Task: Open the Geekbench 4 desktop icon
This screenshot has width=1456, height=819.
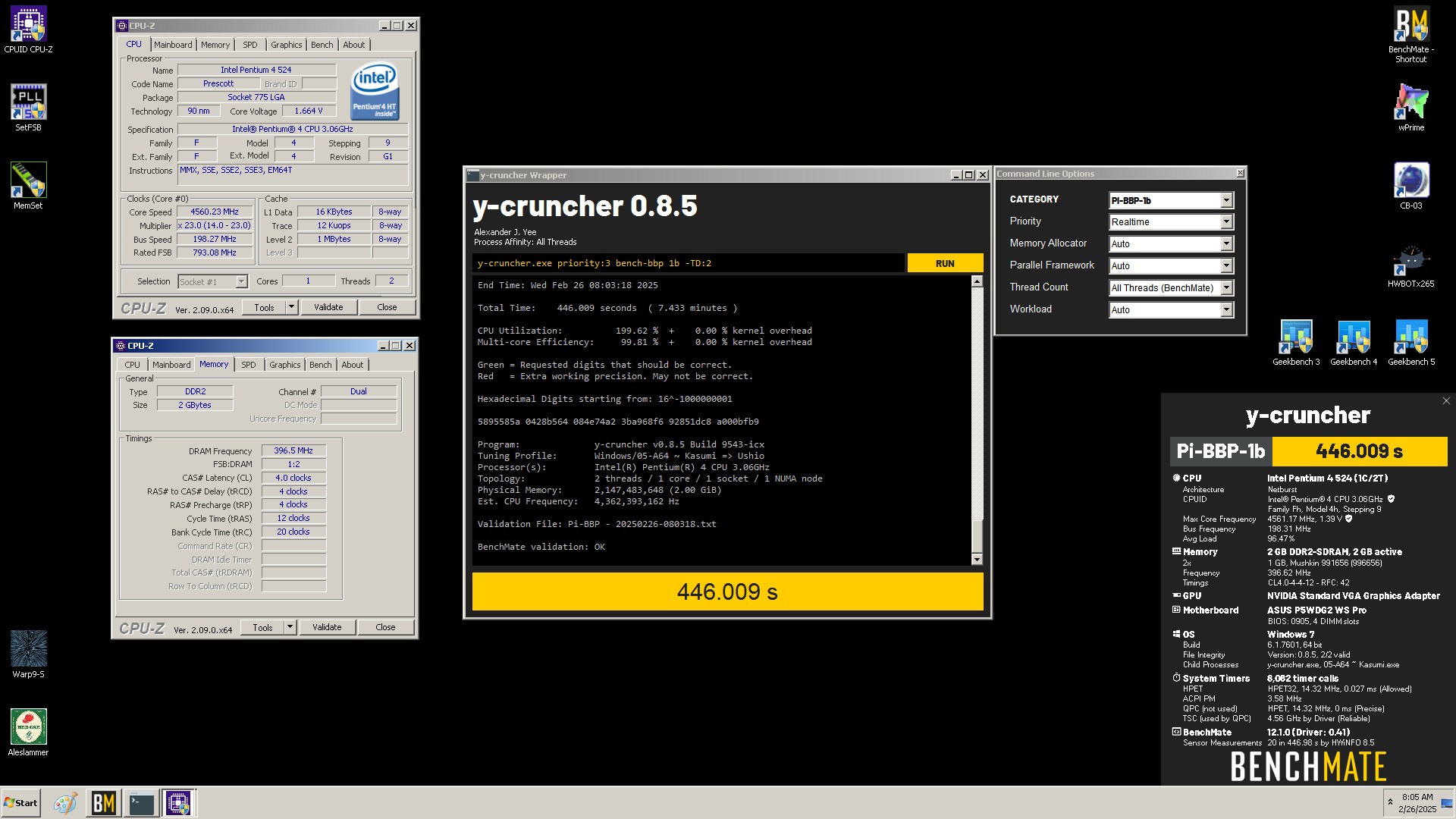Action: click(1354, 342)
